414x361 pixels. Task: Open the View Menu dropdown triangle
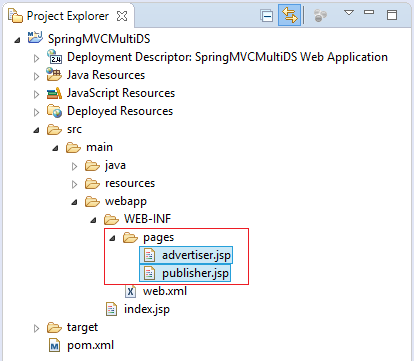point(349,13)
